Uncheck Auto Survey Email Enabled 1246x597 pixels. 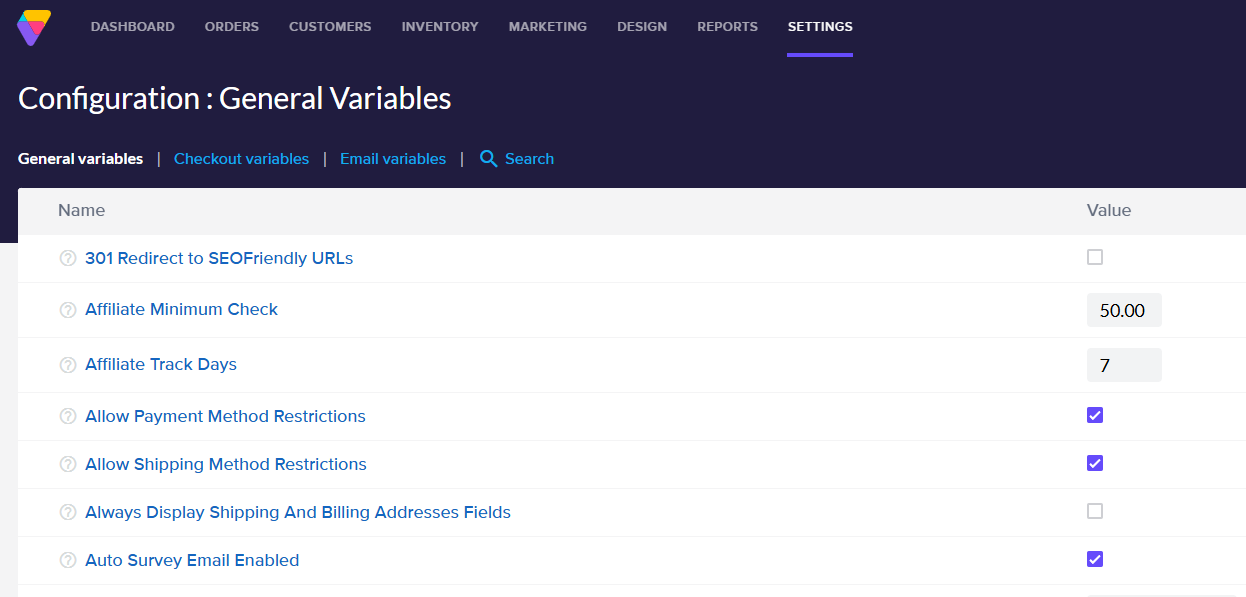[1094, 559]
